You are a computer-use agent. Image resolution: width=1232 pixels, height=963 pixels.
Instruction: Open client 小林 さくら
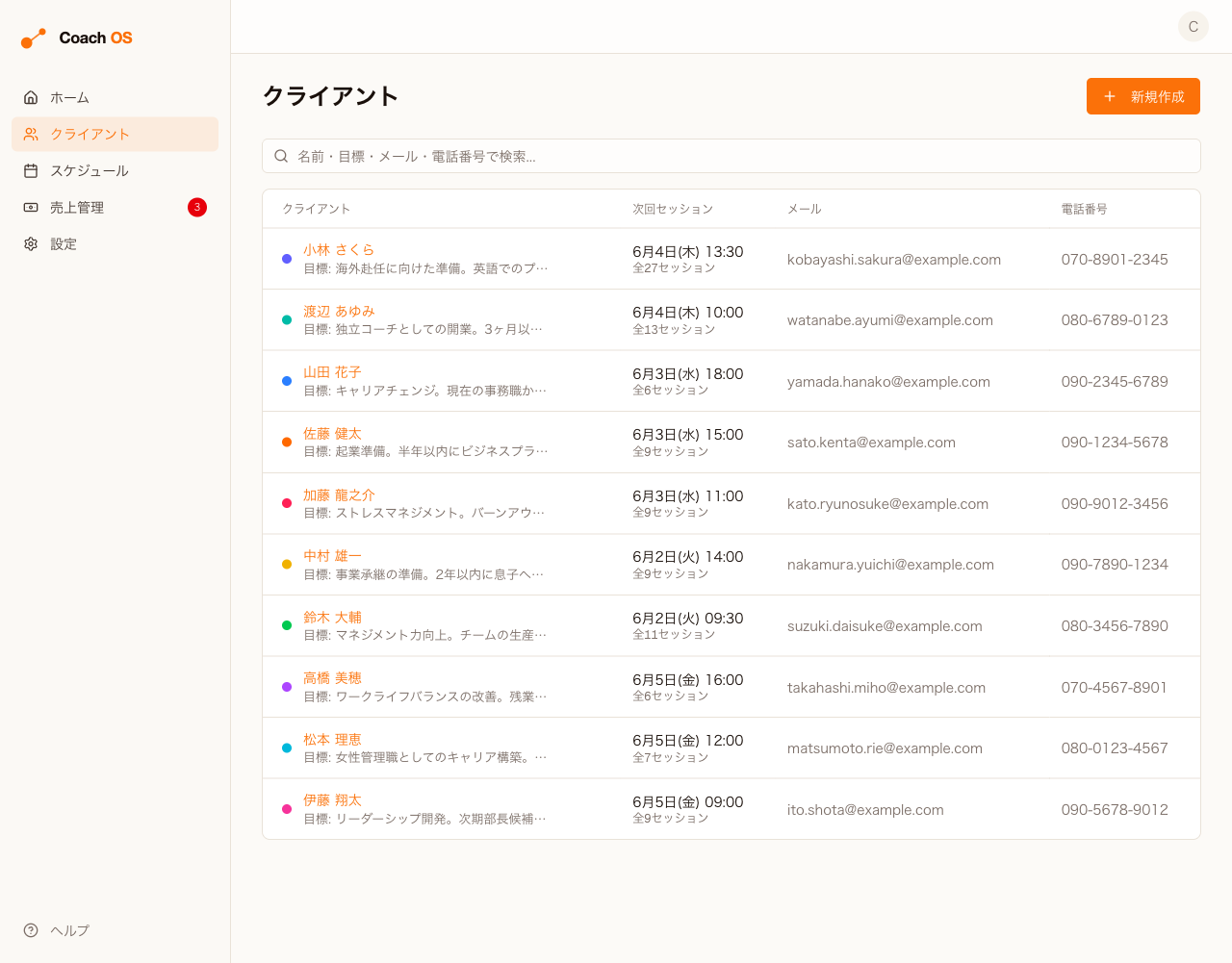point(339,250)
